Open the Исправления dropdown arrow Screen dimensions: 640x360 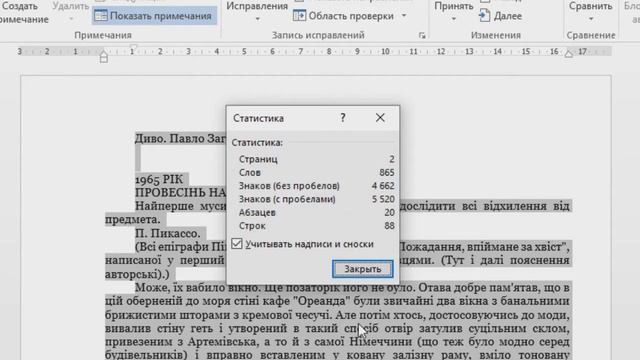click(257, 19)
